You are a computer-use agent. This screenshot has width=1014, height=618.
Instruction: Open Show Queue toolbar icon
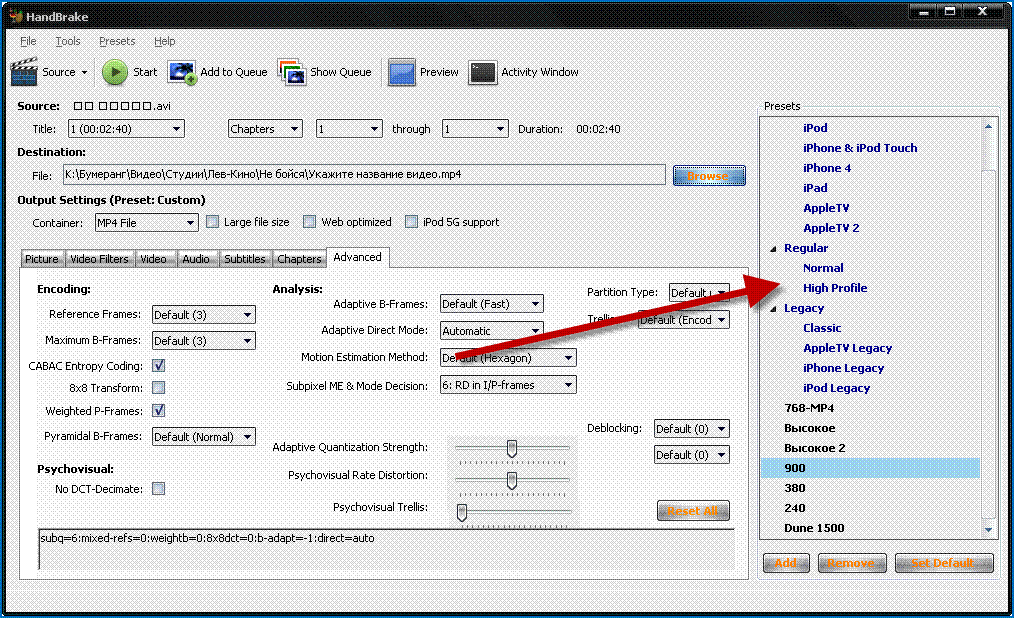292,72
